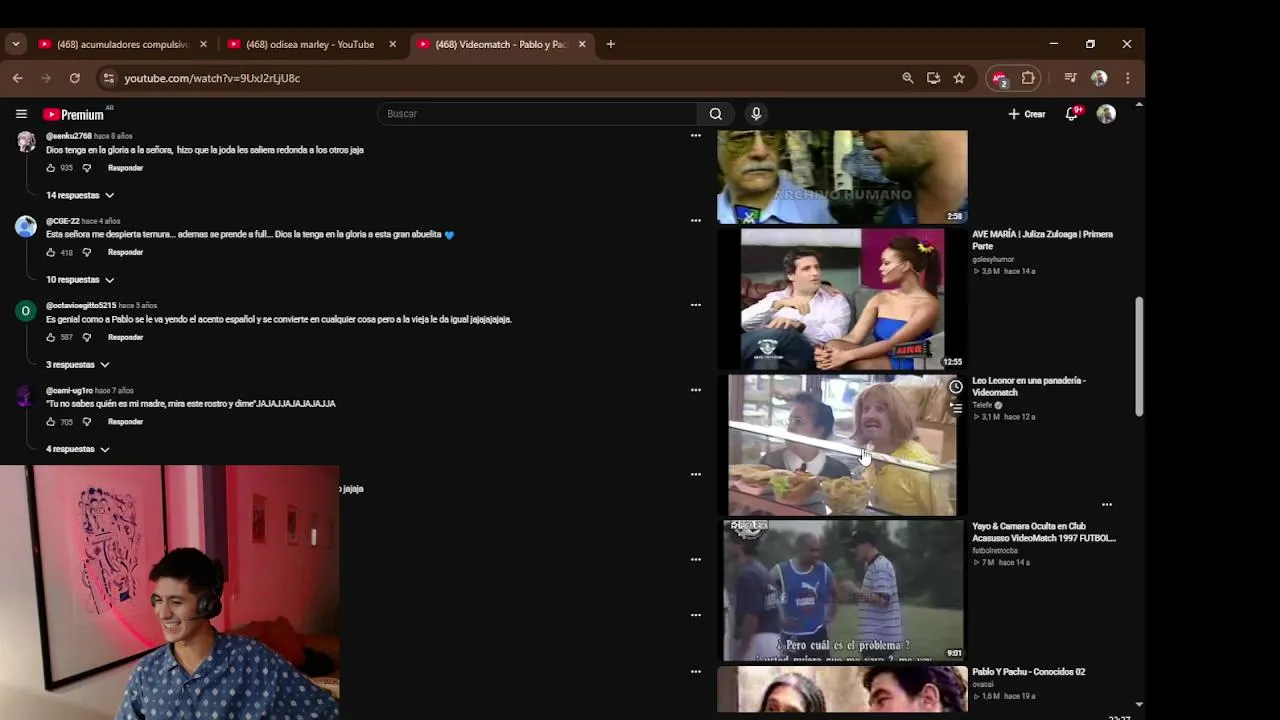Open Chrome zoom magnifier icon in address bar
Image resolution: width=1280 pixels, height=720 pixels.
(x=908, y=78)
